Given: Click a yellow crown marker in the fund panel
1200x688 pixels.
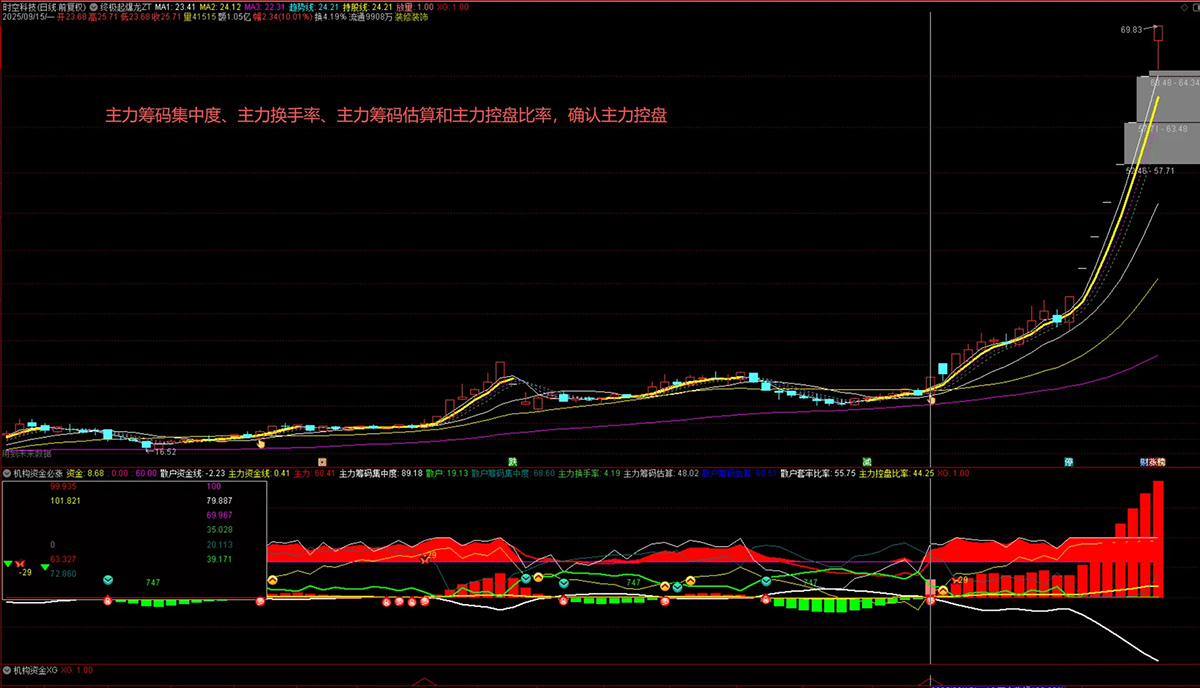Looking at the screenshot, I should tap(272, 581).
